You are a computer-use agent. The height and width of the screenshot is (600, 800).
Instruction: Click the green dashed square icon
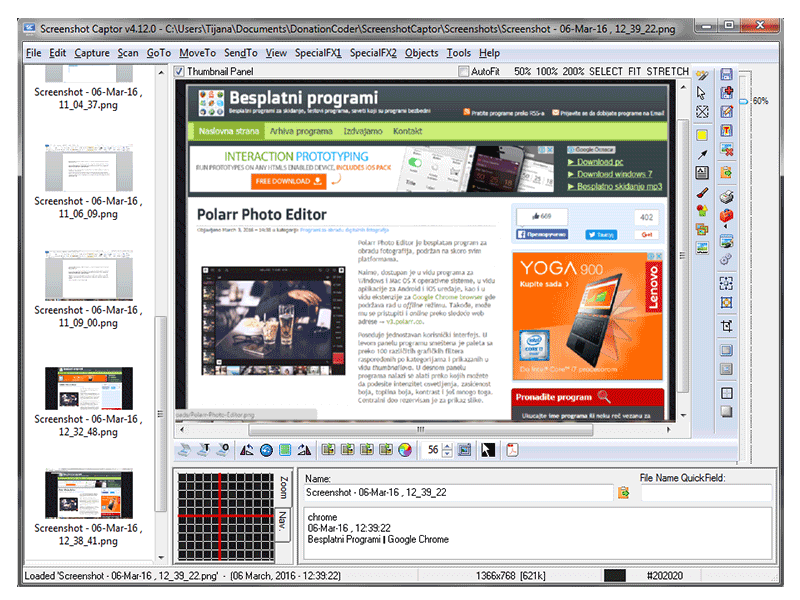point(285,449)
